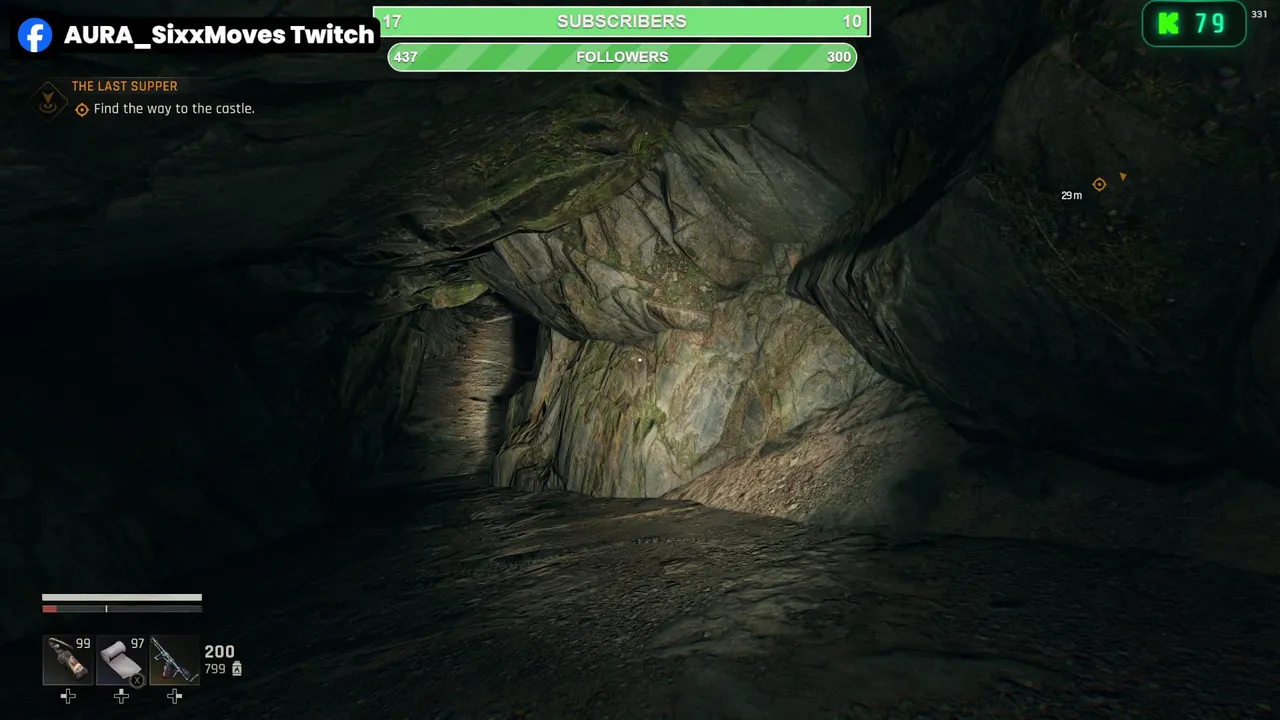Click the 17 current subscribers number
The width and height of the screenshot is (1280, 720).
pos(392,22)
